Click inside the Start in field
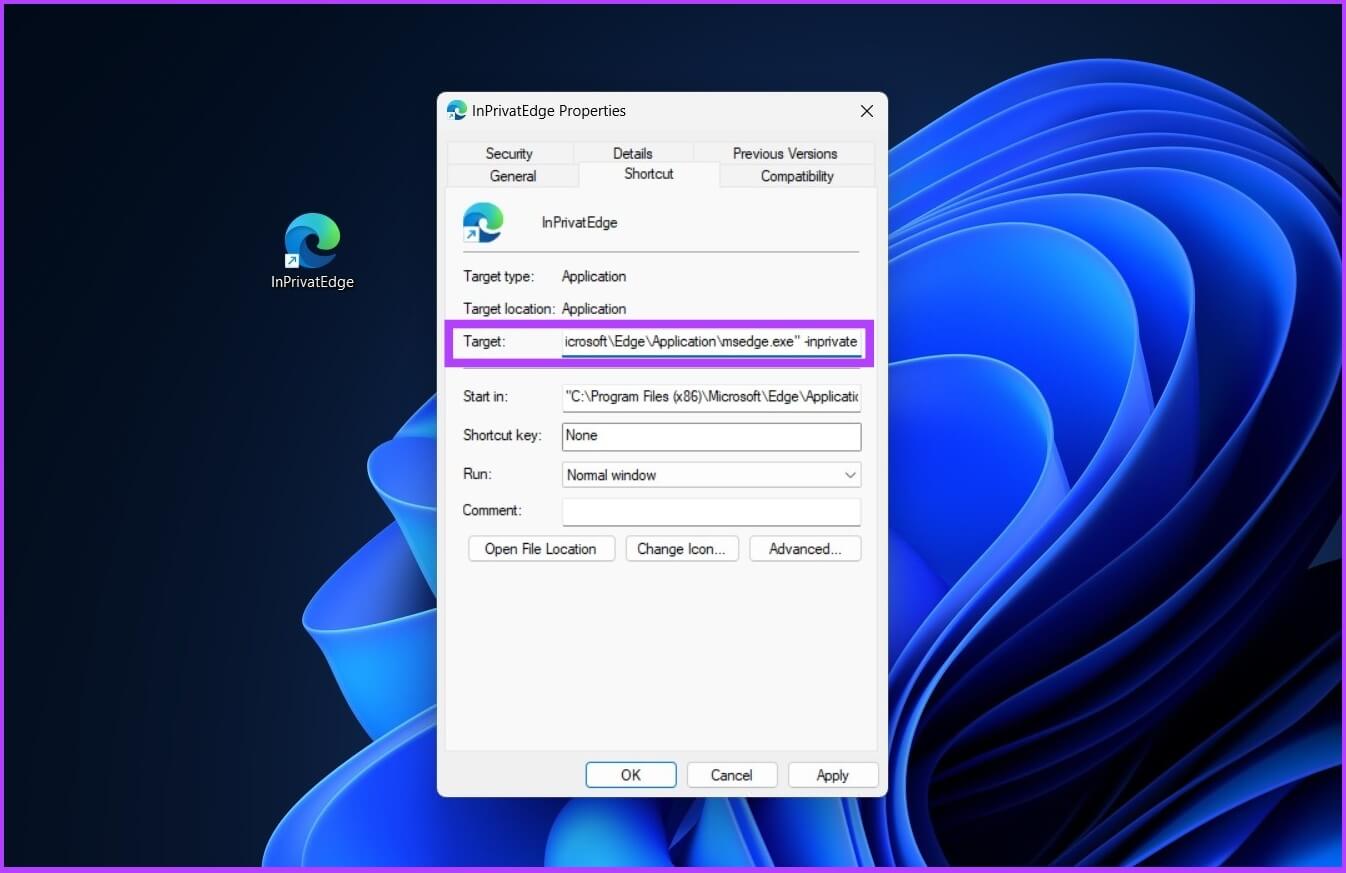This screenshot has height=873, width=1346. pyautogui.click(x=711, y=397)
